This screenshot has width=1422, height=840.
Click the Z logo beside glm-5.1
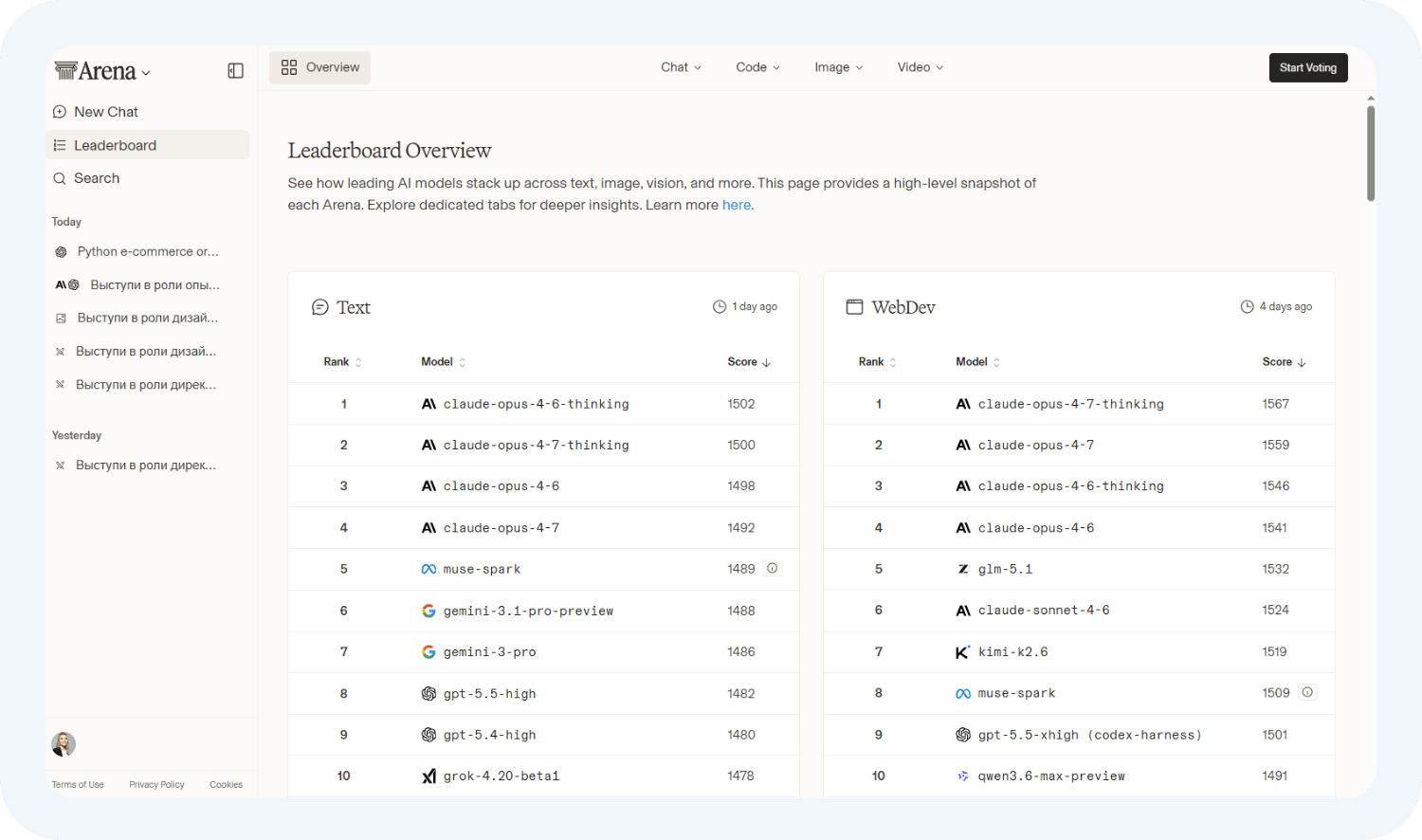(x=963, y=569)
